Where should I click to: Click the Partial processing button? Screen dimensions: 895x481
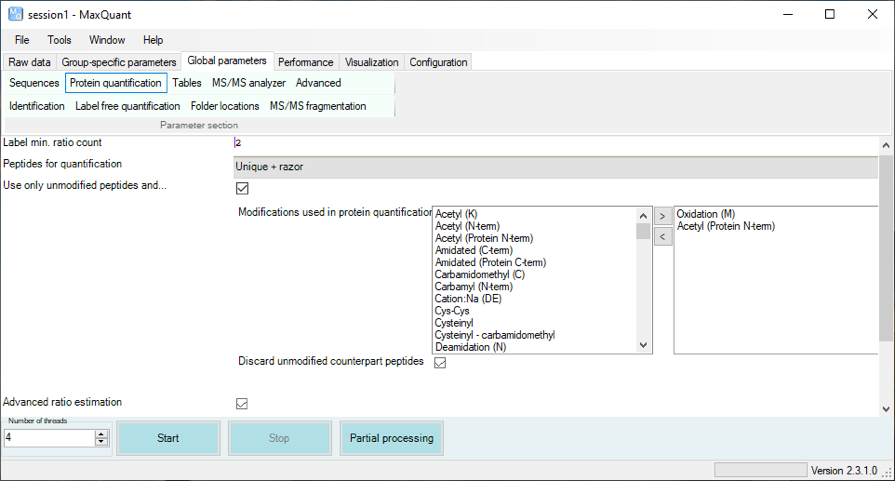[391, 438]
